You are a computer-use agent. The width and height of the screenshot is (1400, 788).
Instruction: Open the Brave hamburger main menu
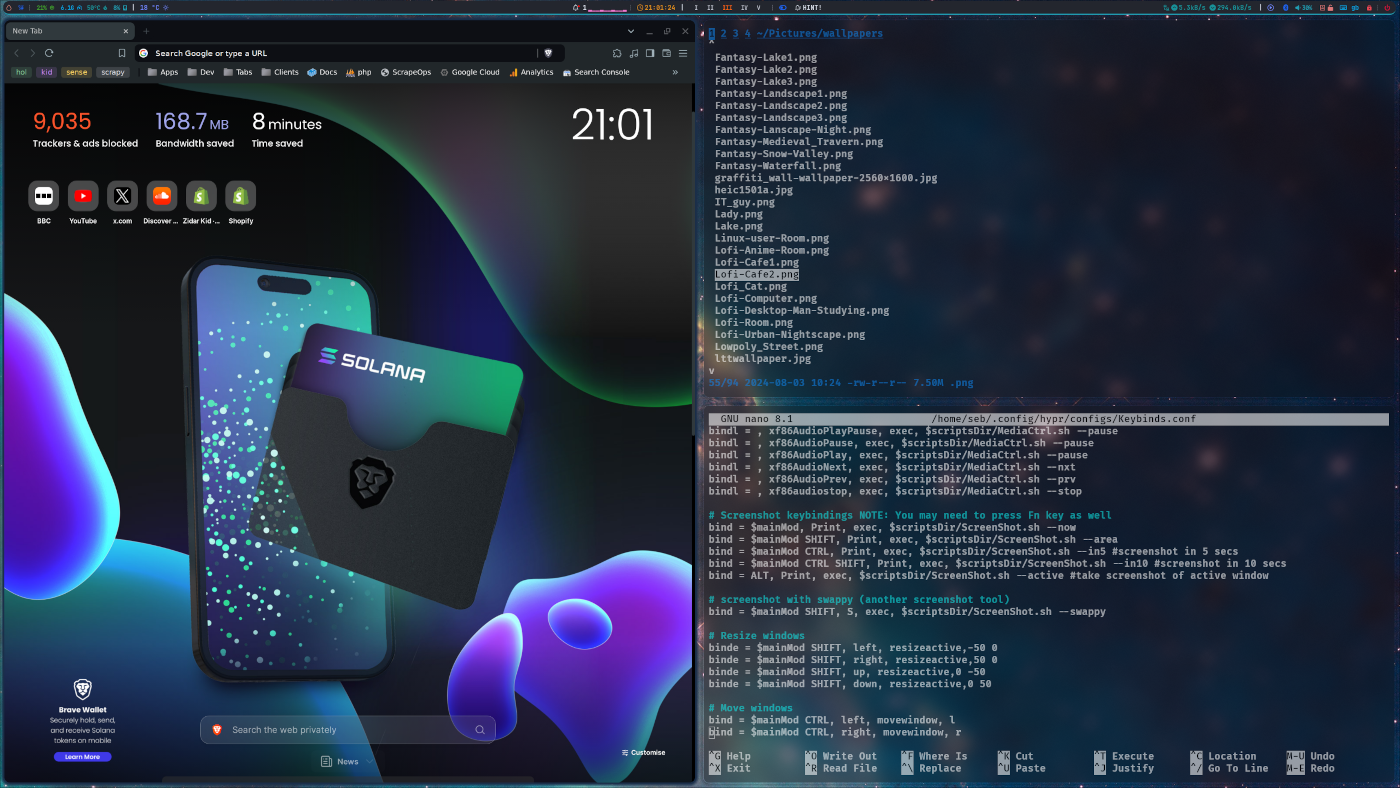(x=683, y=53)
